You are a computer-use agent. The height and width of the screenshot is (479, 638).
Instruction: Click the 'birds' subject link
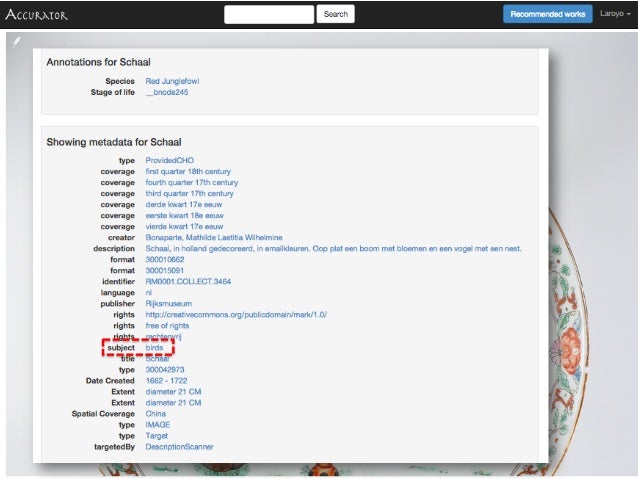(154, 348)
